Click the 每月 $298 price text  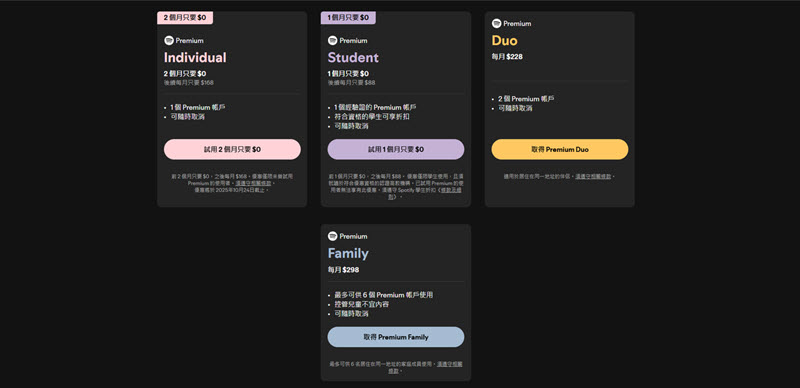pyautogui.click(x=343, y=270)
